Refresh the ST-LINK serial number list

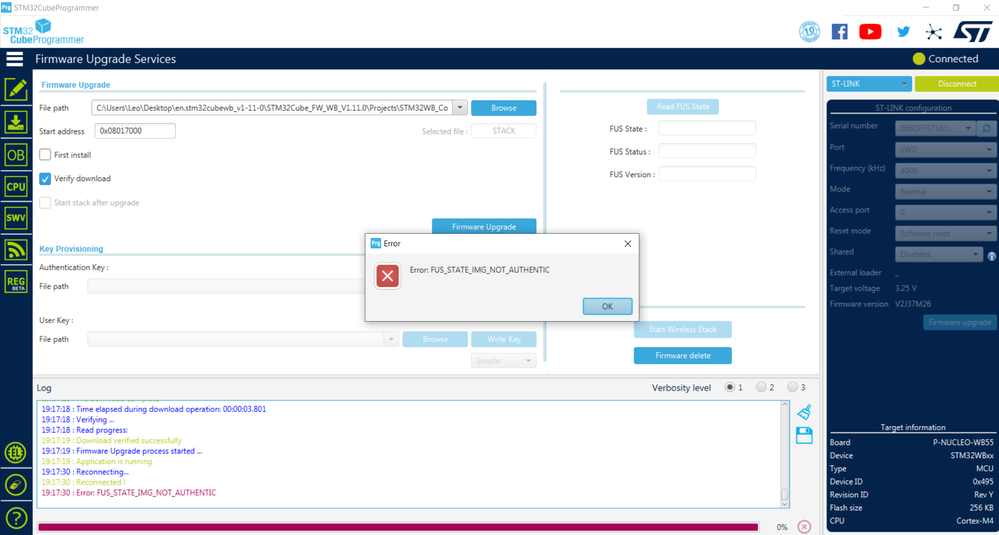987,128
